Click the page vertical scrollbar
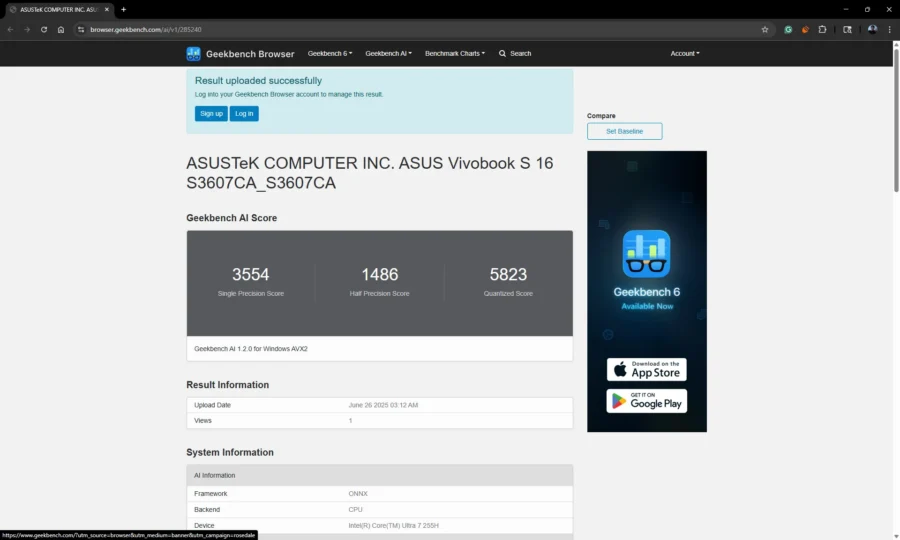Screen dimensions: 900x540 pos(896,120)
